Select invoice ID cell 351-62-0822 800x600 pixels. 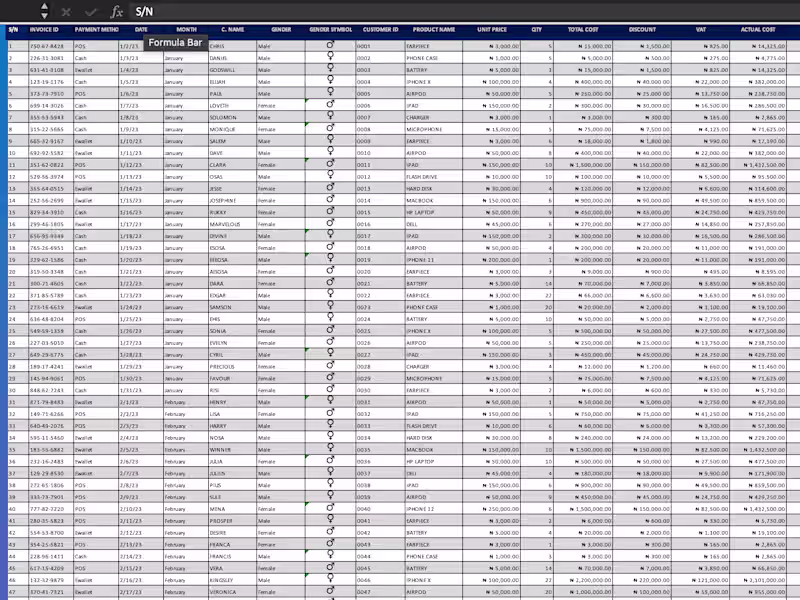click(x=51, y=165)
